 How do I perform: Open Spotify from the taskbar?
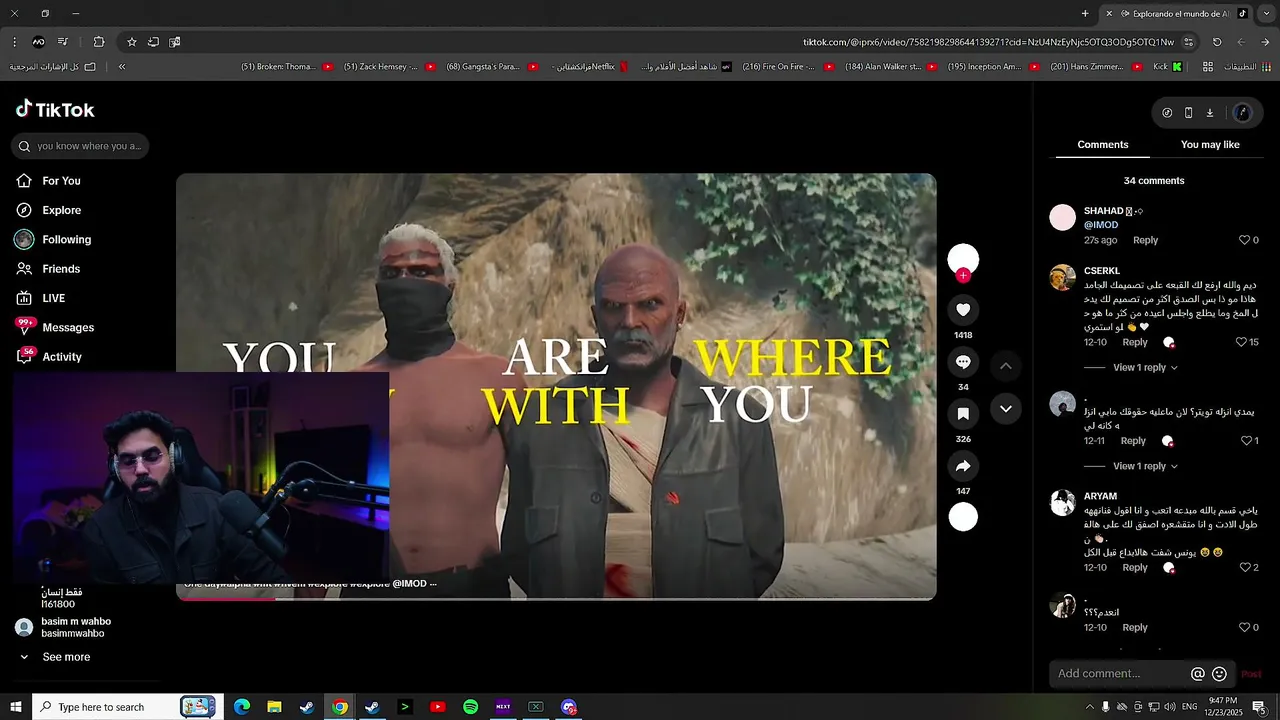tap(470, 707)
